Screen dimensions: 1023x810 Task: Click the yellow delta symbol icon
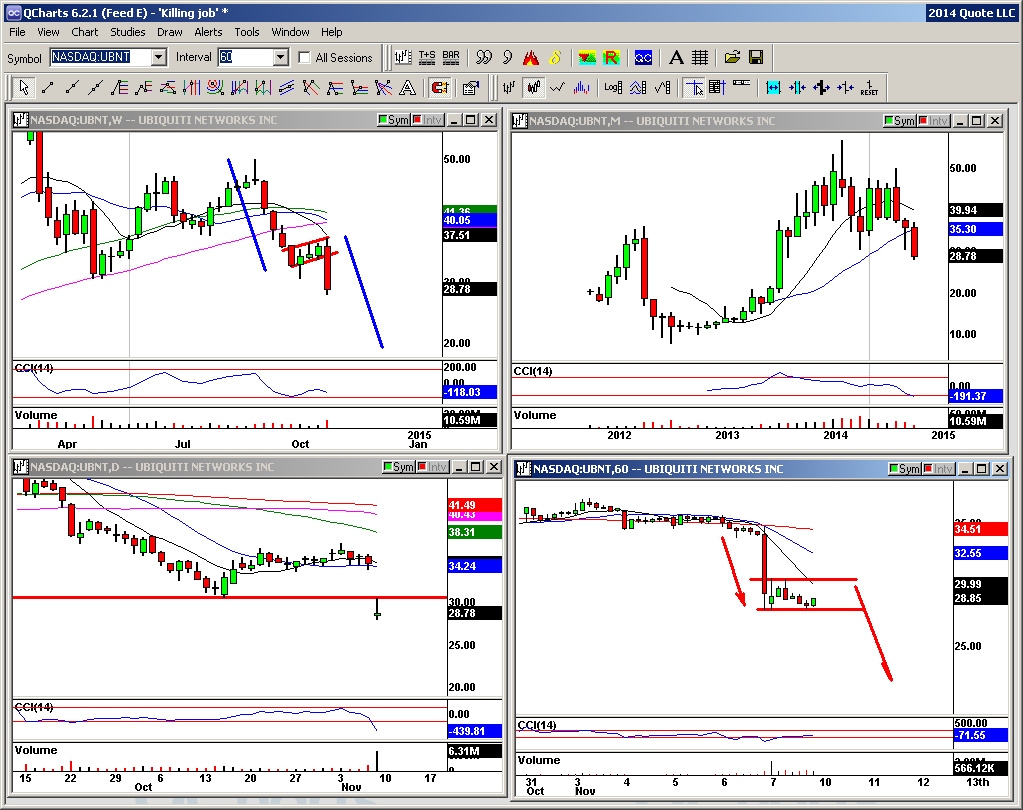click(x=555, y=58)
